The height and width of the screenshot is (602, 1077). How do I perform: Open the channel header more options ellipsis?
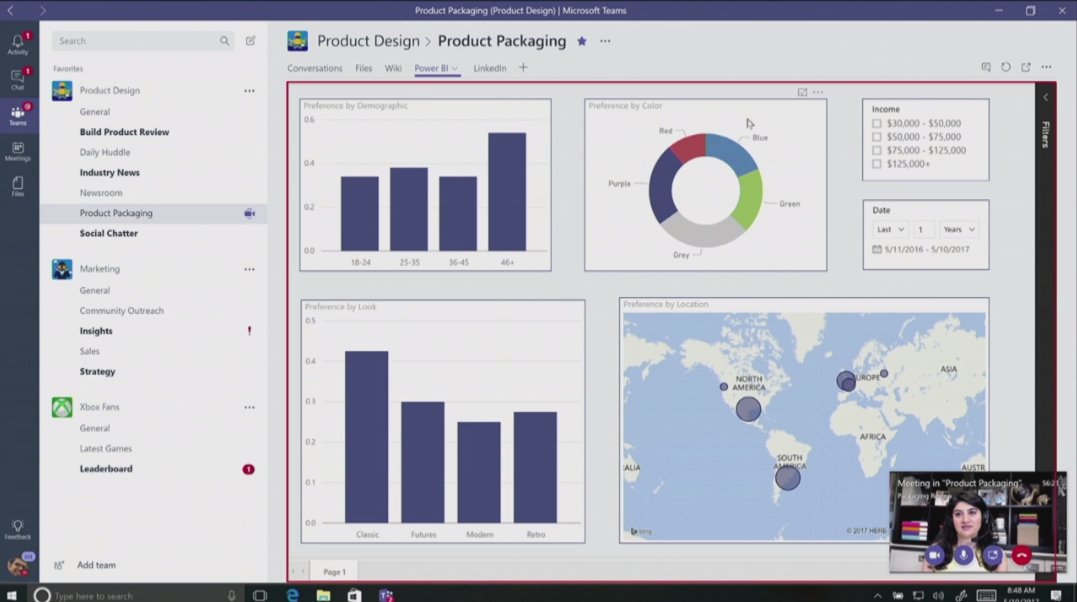[x=605, y=41]
